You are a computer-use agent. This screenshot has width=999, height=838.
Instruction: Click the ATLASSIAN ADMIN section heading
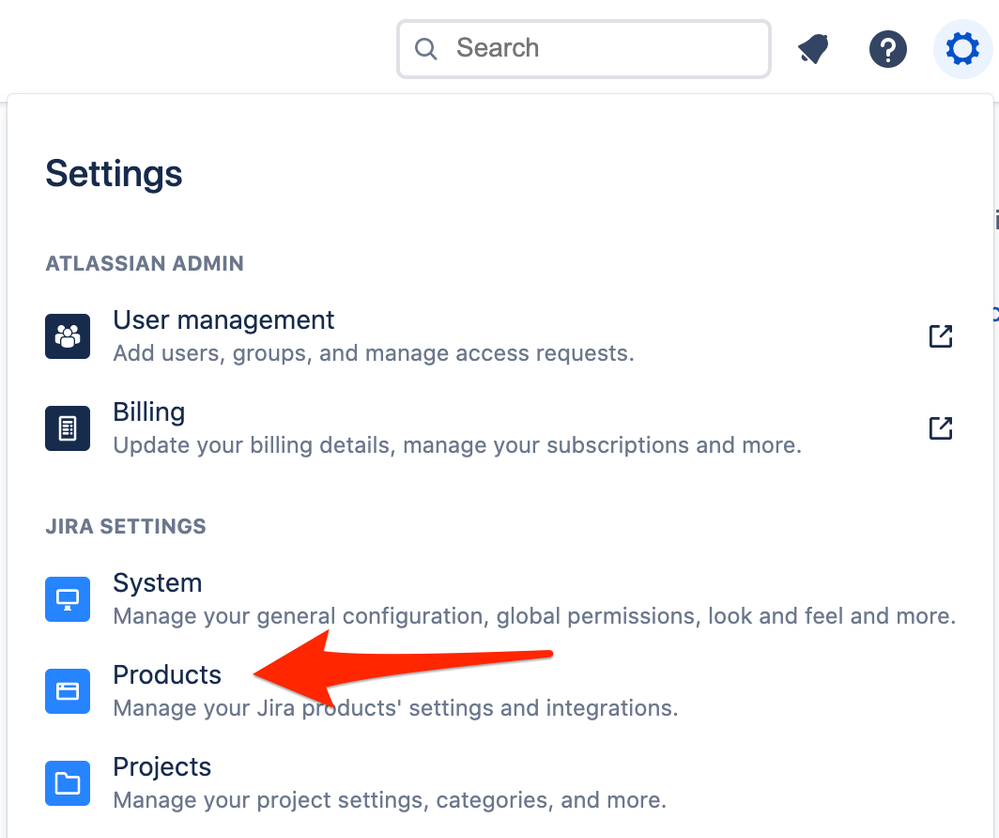145,264
